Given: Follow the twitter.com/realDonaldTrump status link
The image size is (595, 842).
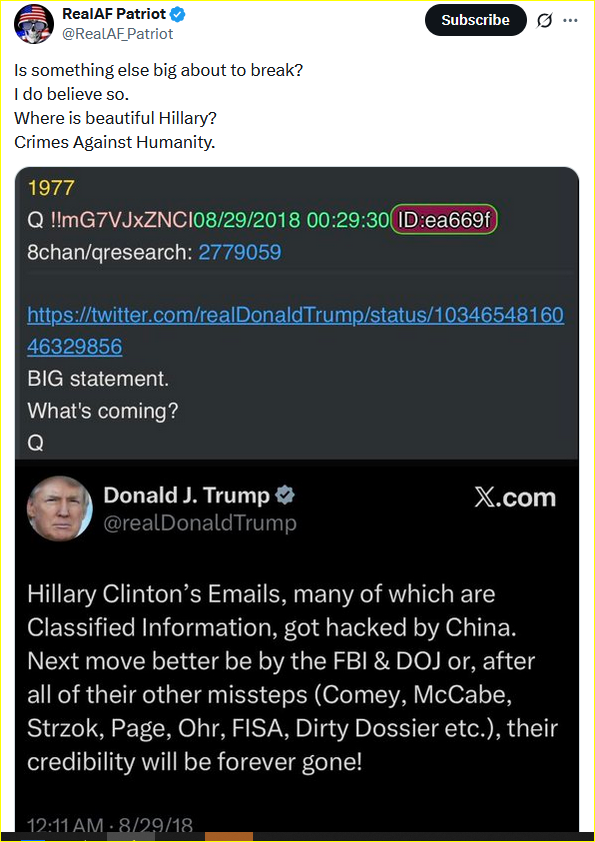Looking at the screenshot, I should (295, 330).
